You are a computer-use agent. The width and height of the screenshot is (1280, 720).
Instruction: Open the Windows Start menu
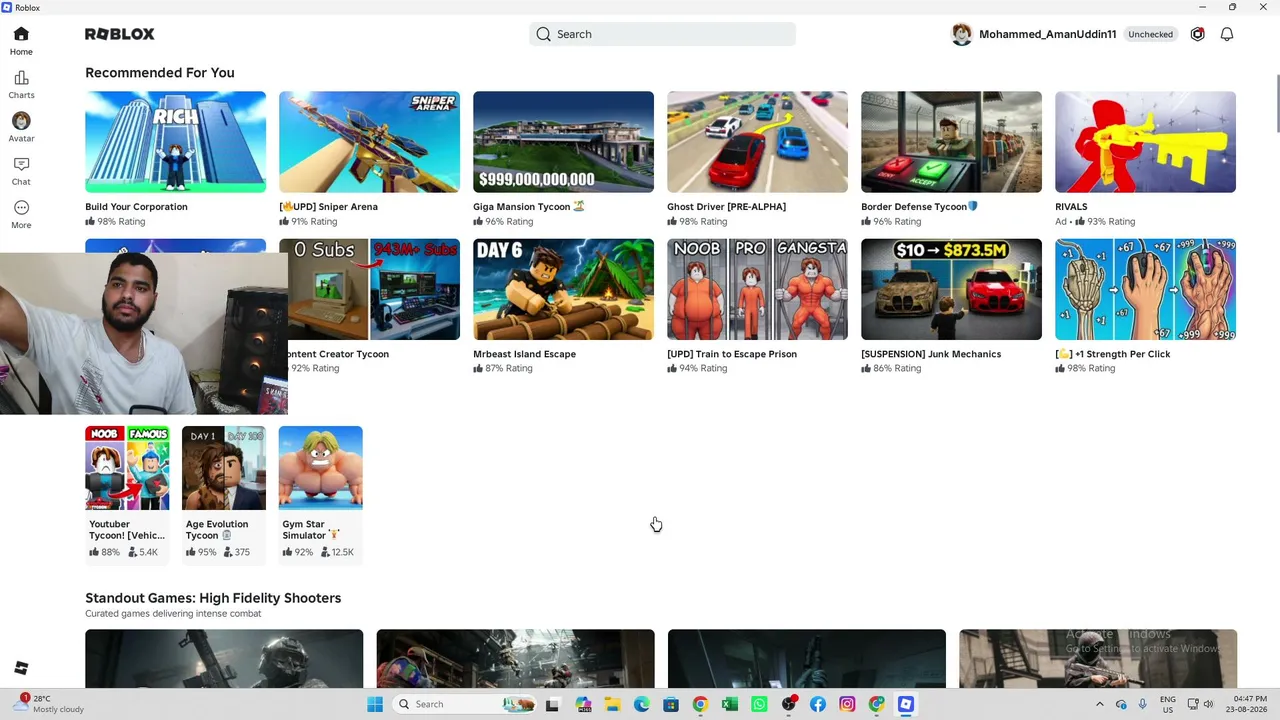click(375, 704)
